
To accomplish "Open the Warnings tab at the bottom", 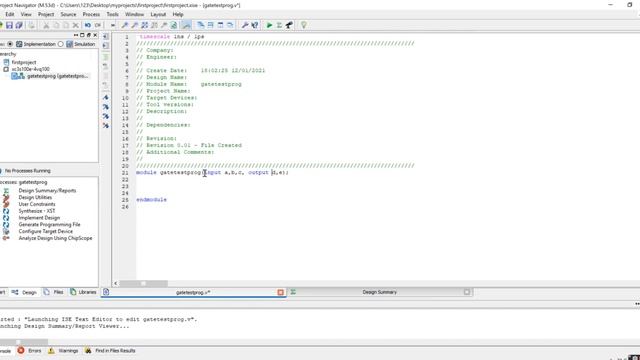I will coord(63,351).
